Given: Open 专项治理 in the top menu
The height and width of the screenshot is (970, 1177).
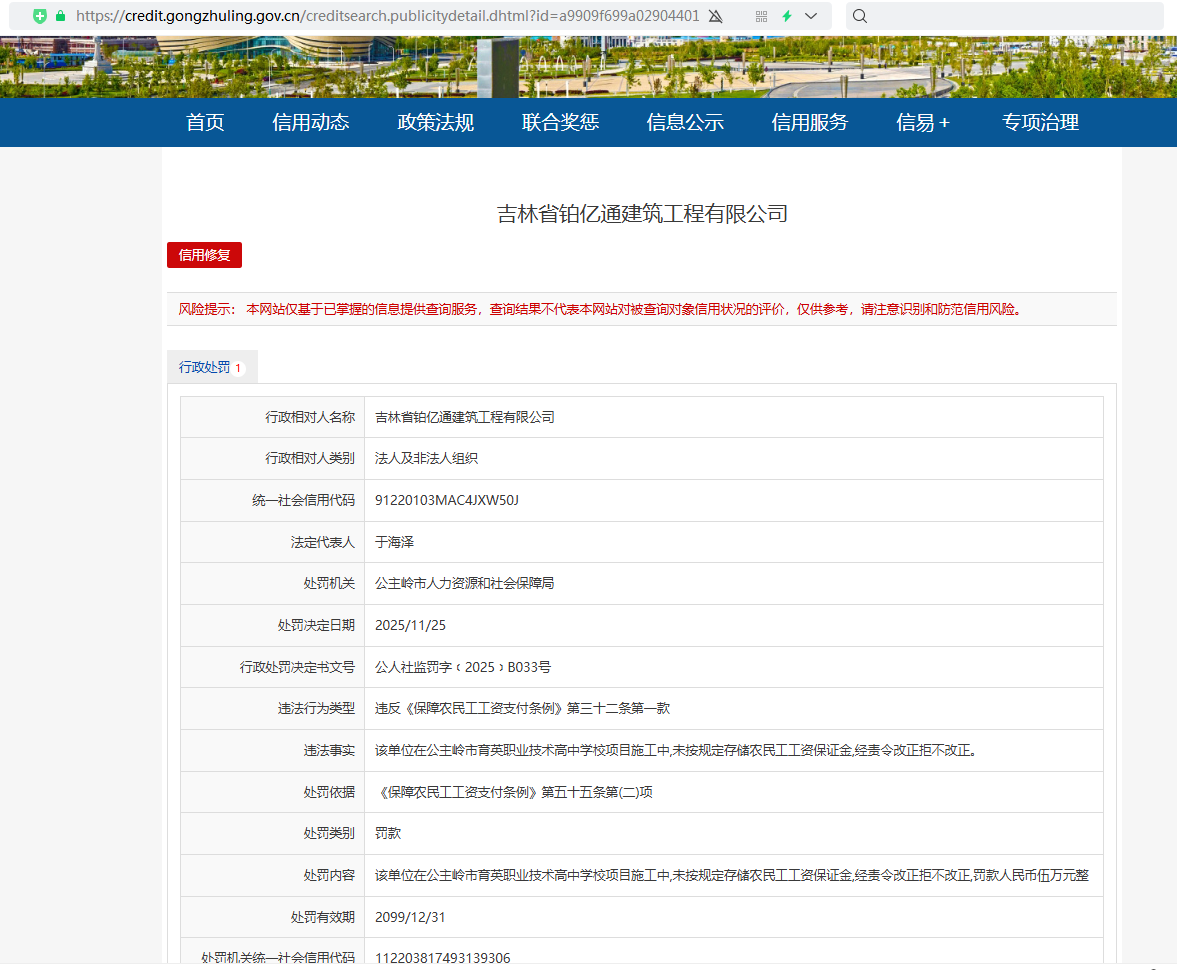Looking at the screenshot, I should [x=1040, y=122].
